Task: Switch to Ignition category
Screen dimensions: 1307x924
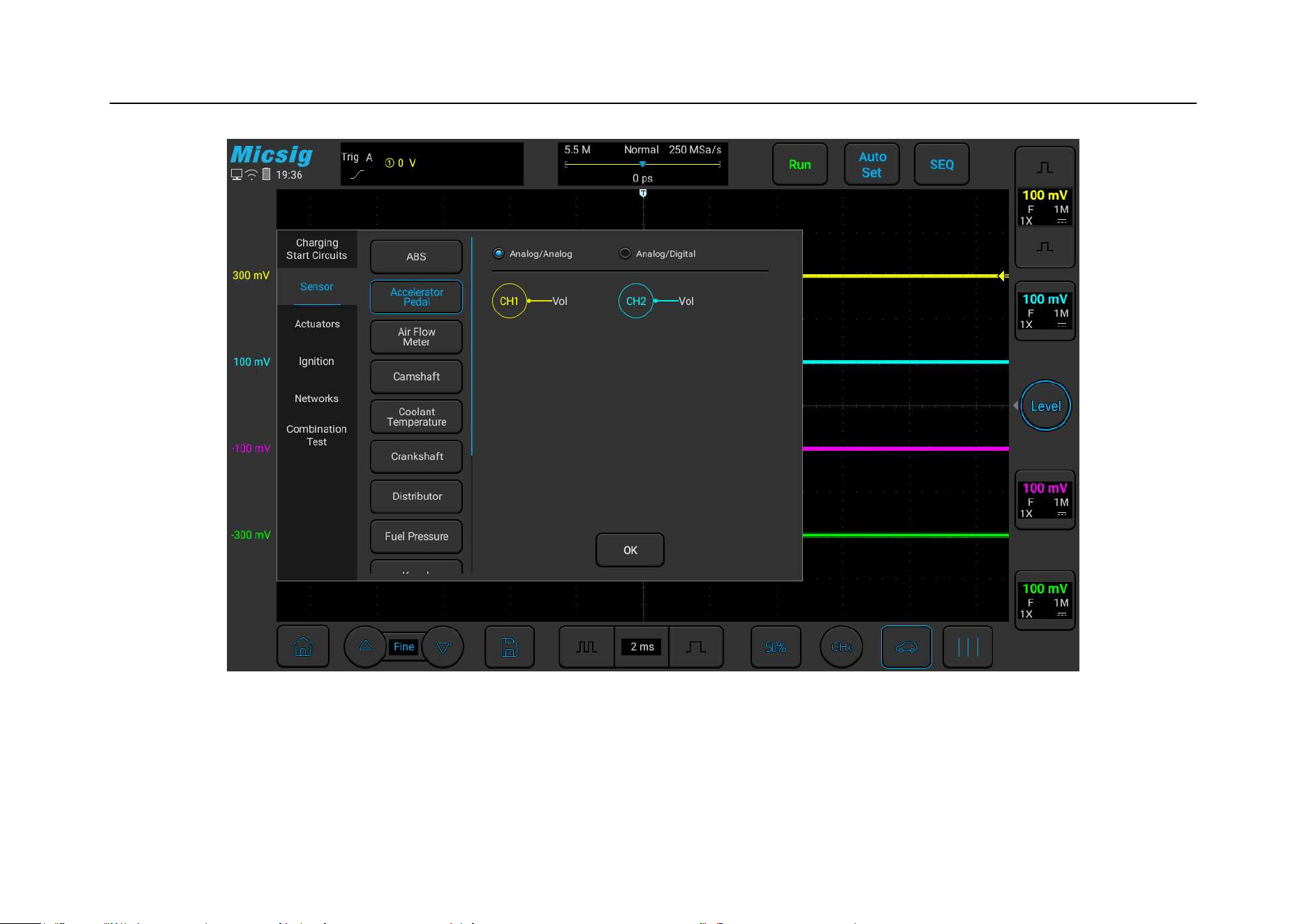Action: tap(316, 362)
